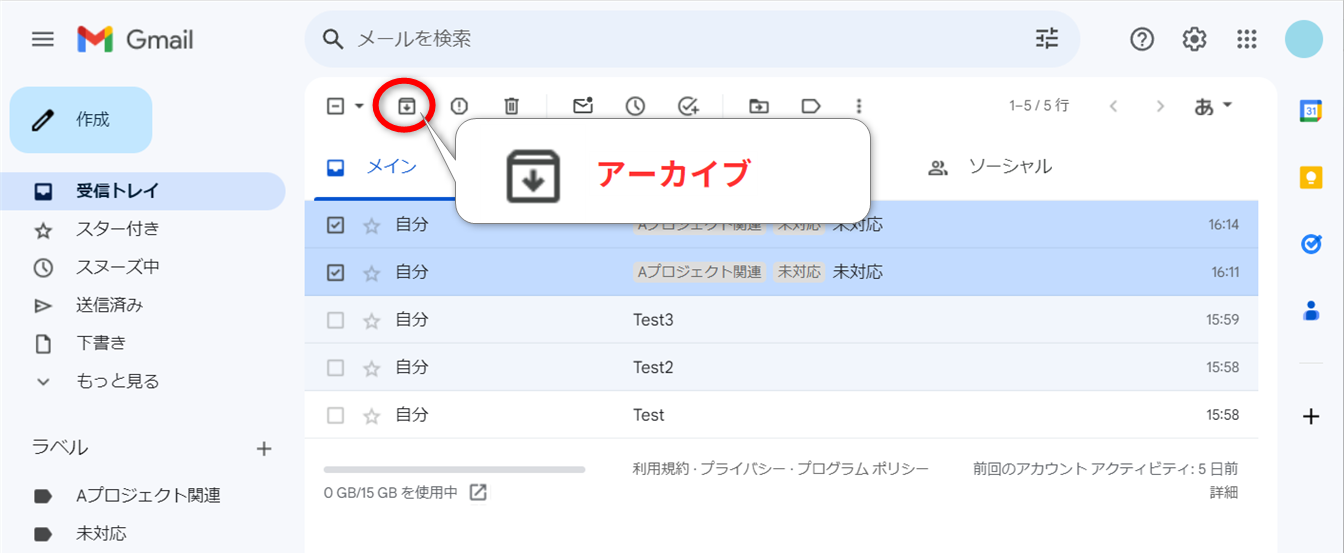Star the Test2 email
1344x553 pixels.
pyautogui.click(x=372, y=368)
